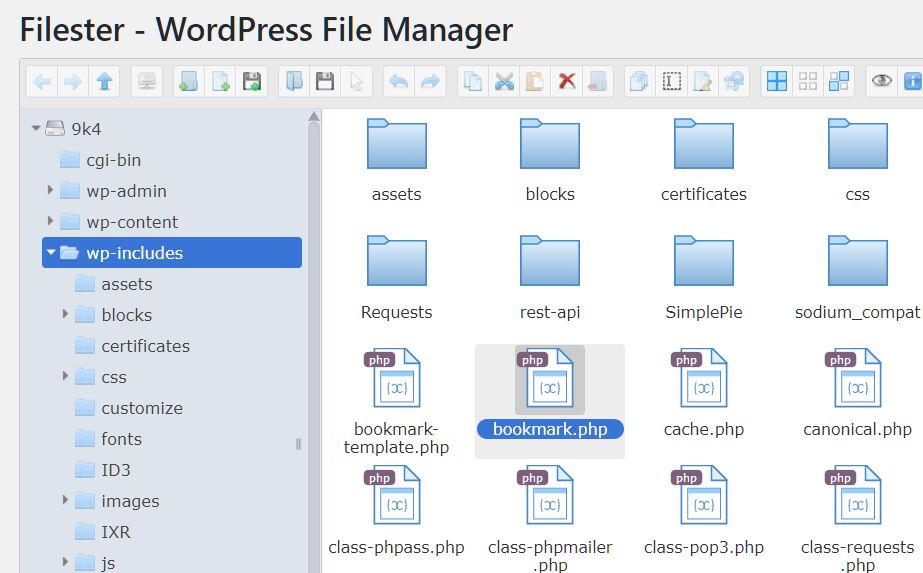Click the Undo toolbar arrow
Image resolution: width=923 pixels, height=573 pixels.
tap(399, 81)
